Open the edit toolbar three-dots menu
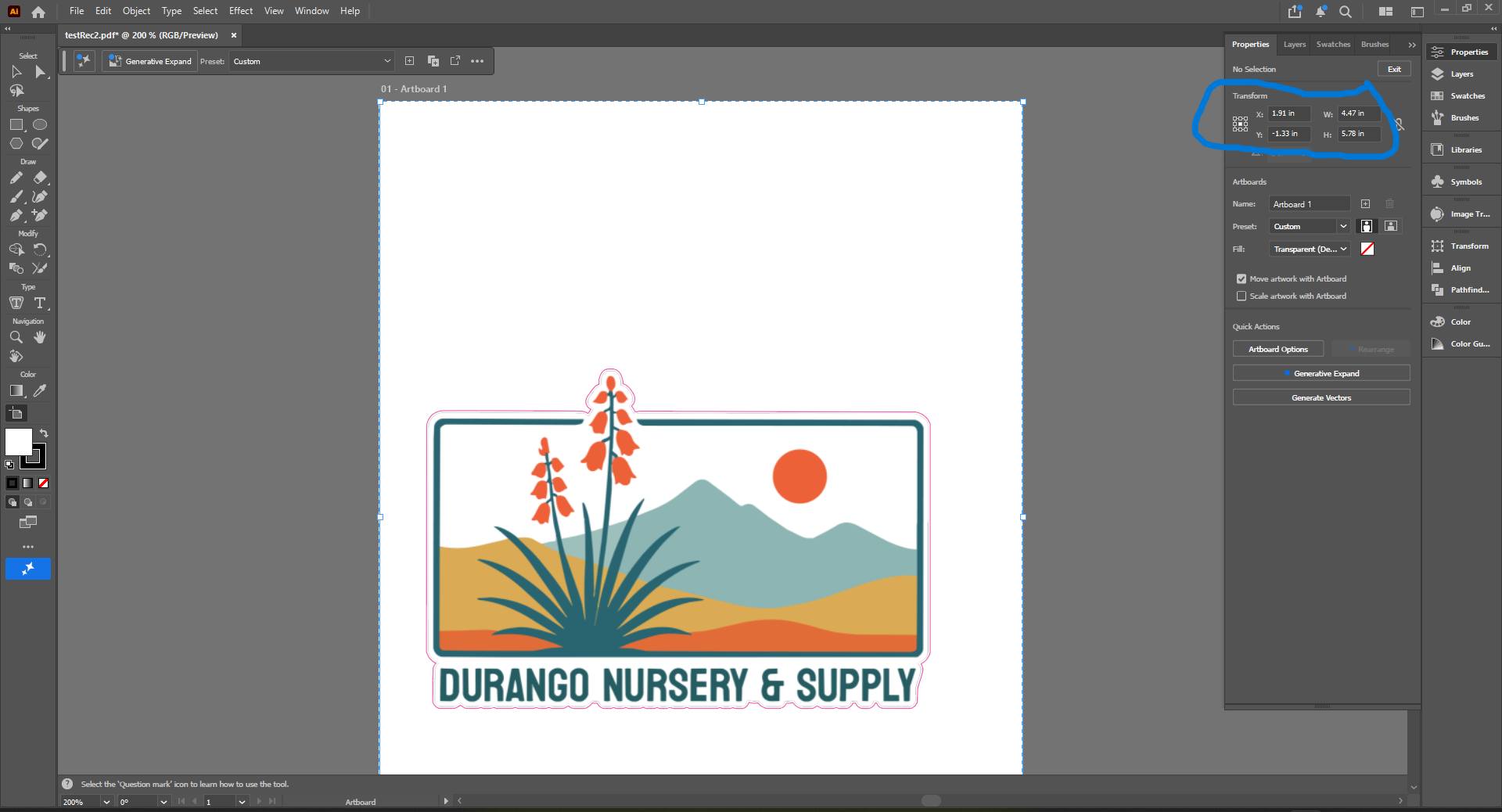 click(x=28, y=547)
